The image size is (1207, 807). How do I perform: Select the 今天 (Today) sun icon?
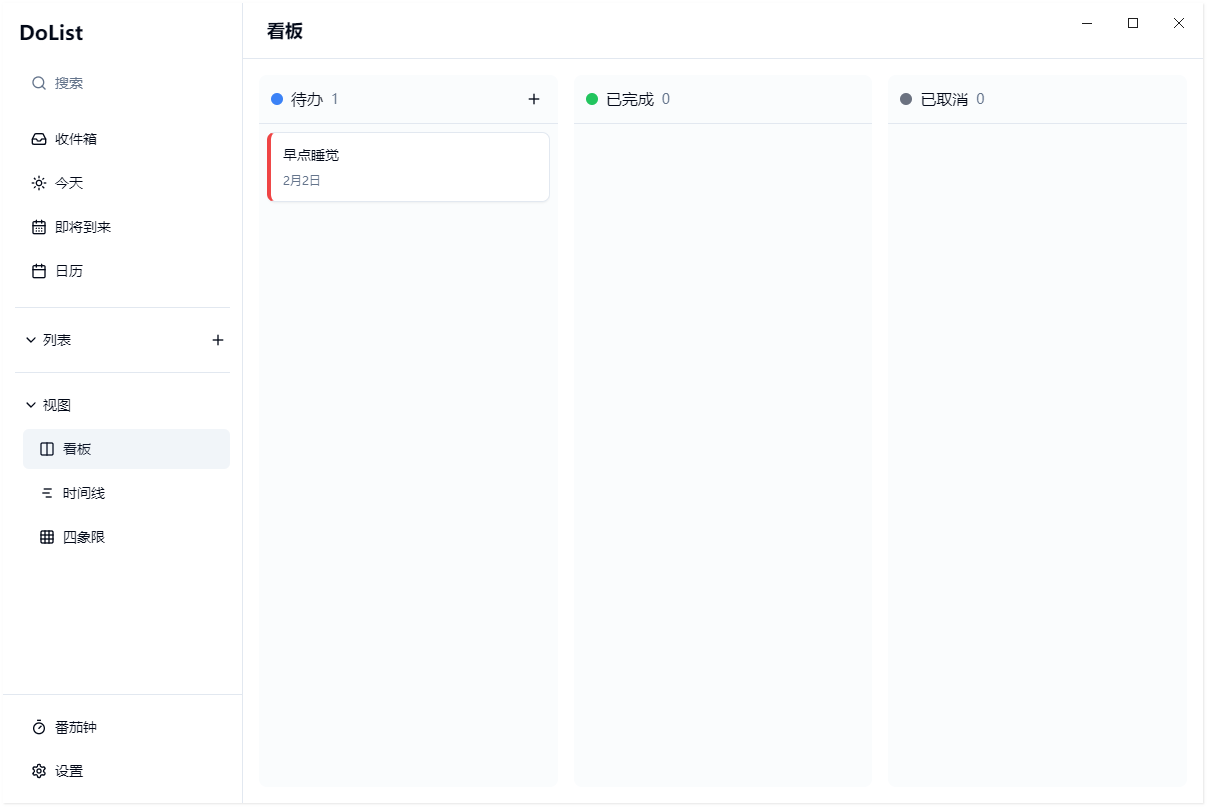pos(38,182)
